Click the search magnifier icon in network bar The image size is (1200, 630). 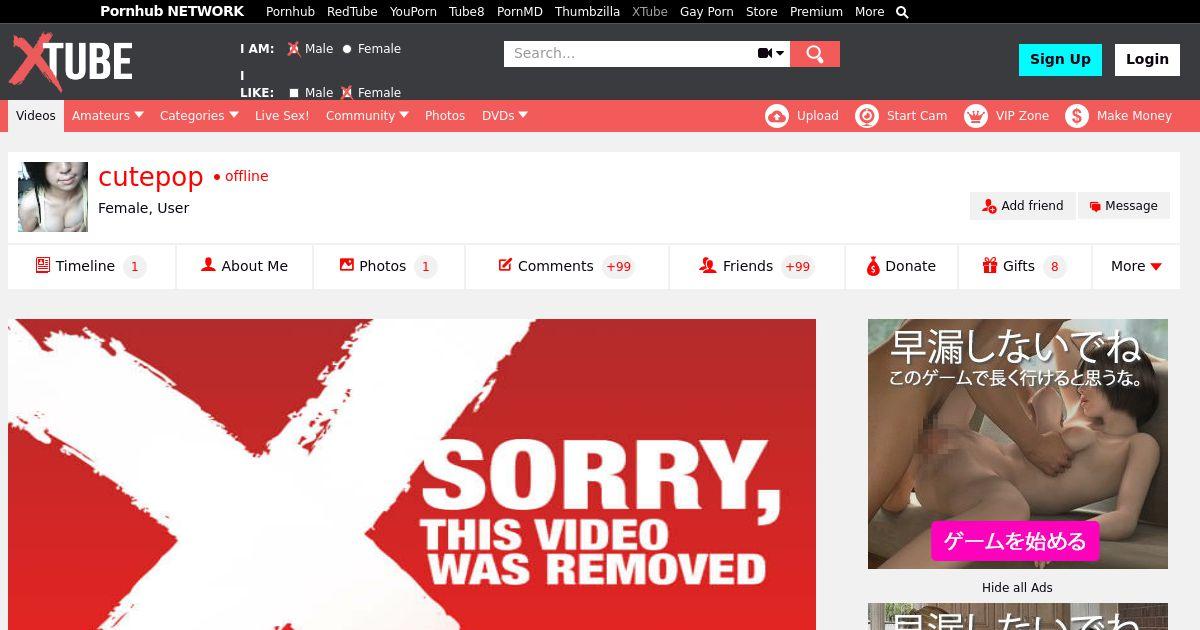(x=902, y=12)
